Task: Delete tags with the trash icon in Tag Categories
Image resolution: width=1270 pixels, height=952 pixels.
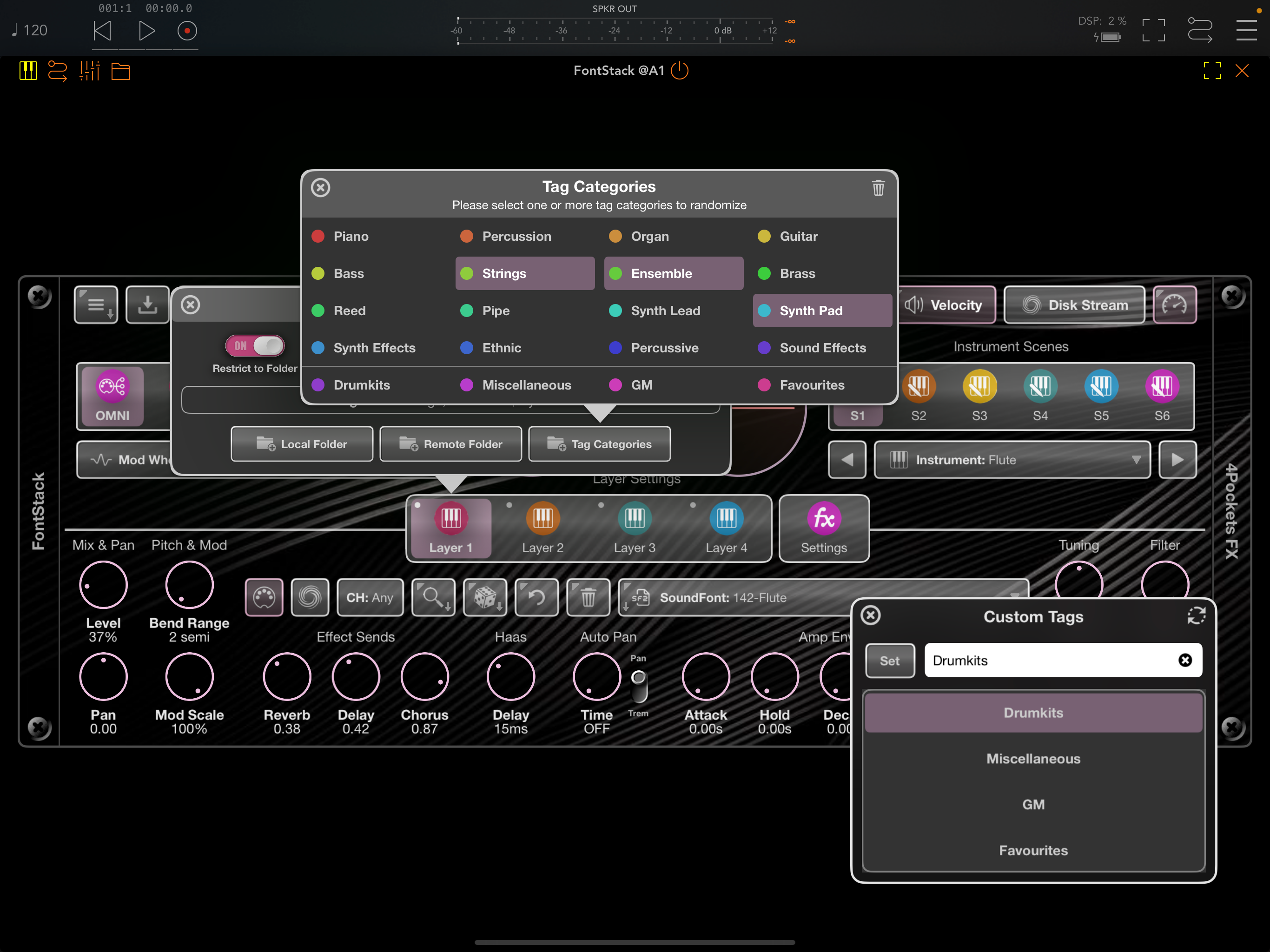Action: [878, 188]
